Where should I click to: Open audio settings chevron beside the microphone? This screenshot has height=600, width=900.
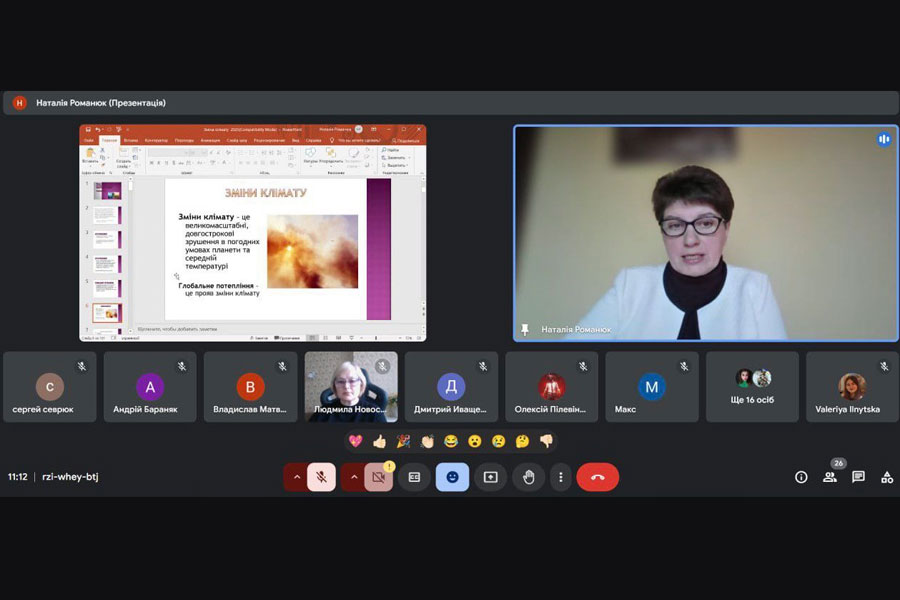[296, 477]
